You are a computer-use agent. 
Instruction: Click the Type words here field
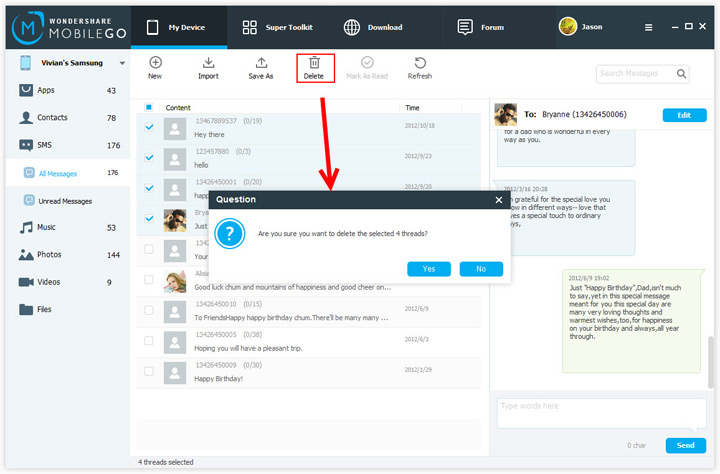(x=602, y=413)
